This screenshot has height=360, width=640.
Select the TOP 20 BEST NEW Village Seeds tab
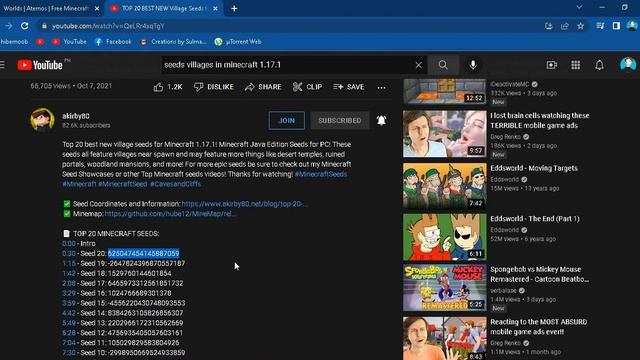(162, 8)
